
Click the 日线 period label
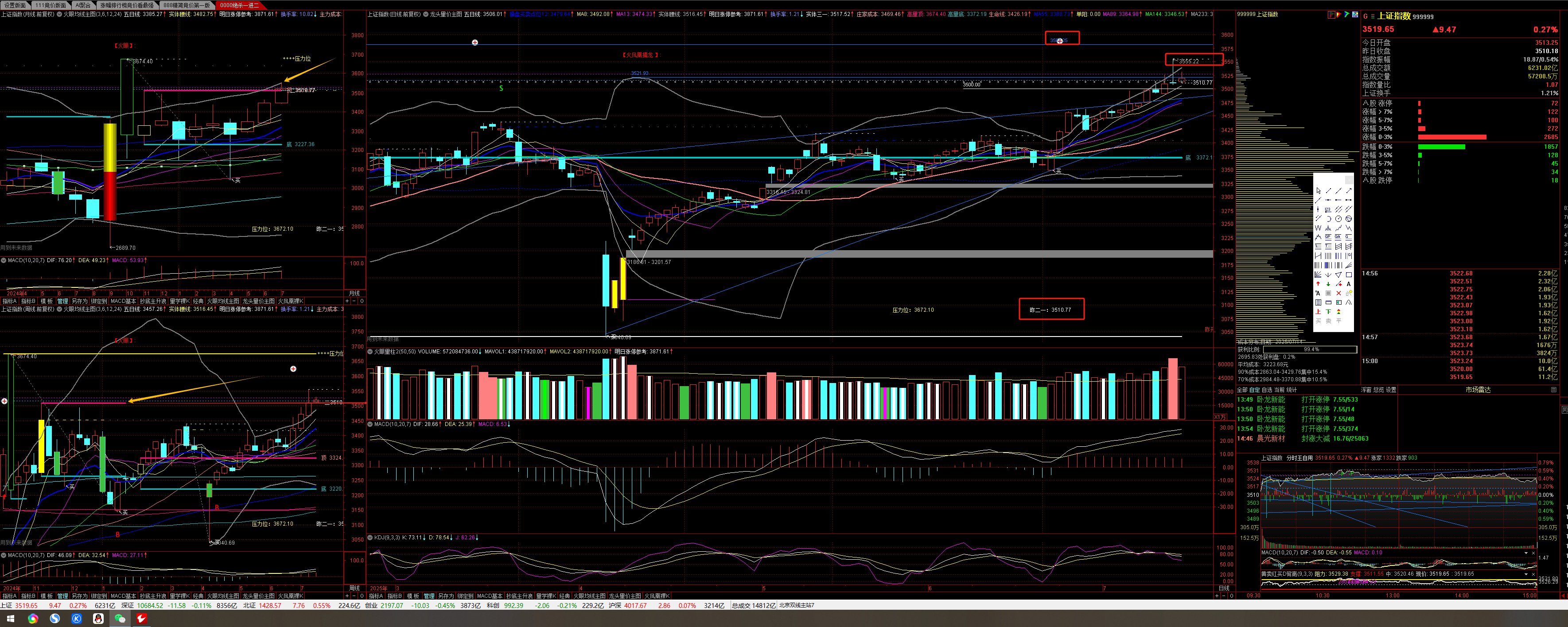1223,588
